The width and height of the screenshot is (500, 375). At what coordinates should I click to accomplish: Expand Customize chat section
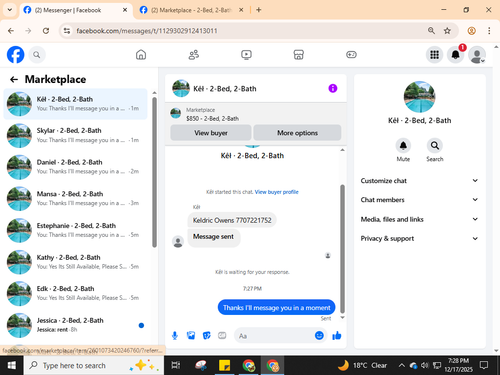(x=419, y=181)
